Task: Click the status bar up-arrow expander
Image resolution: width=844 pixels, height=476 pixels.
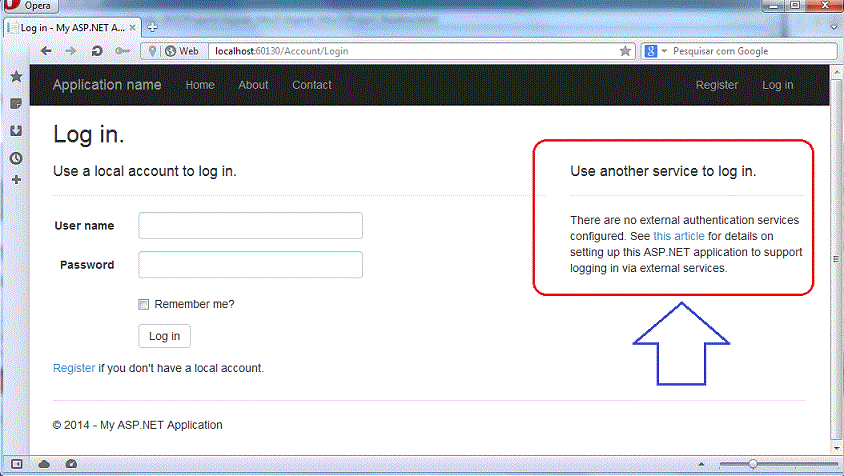Action: [701, 464]
